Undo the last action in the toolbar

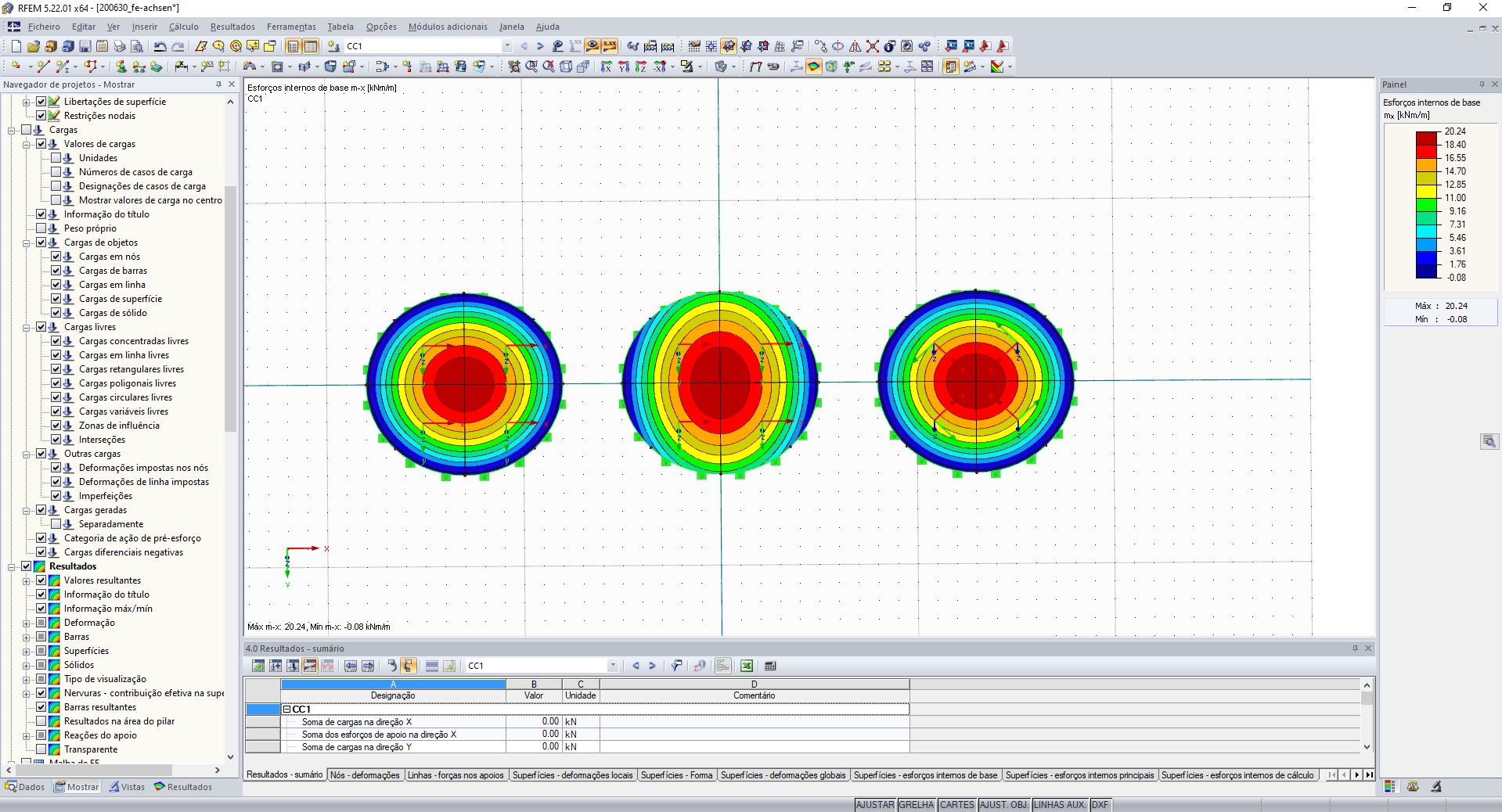point(160,46)
